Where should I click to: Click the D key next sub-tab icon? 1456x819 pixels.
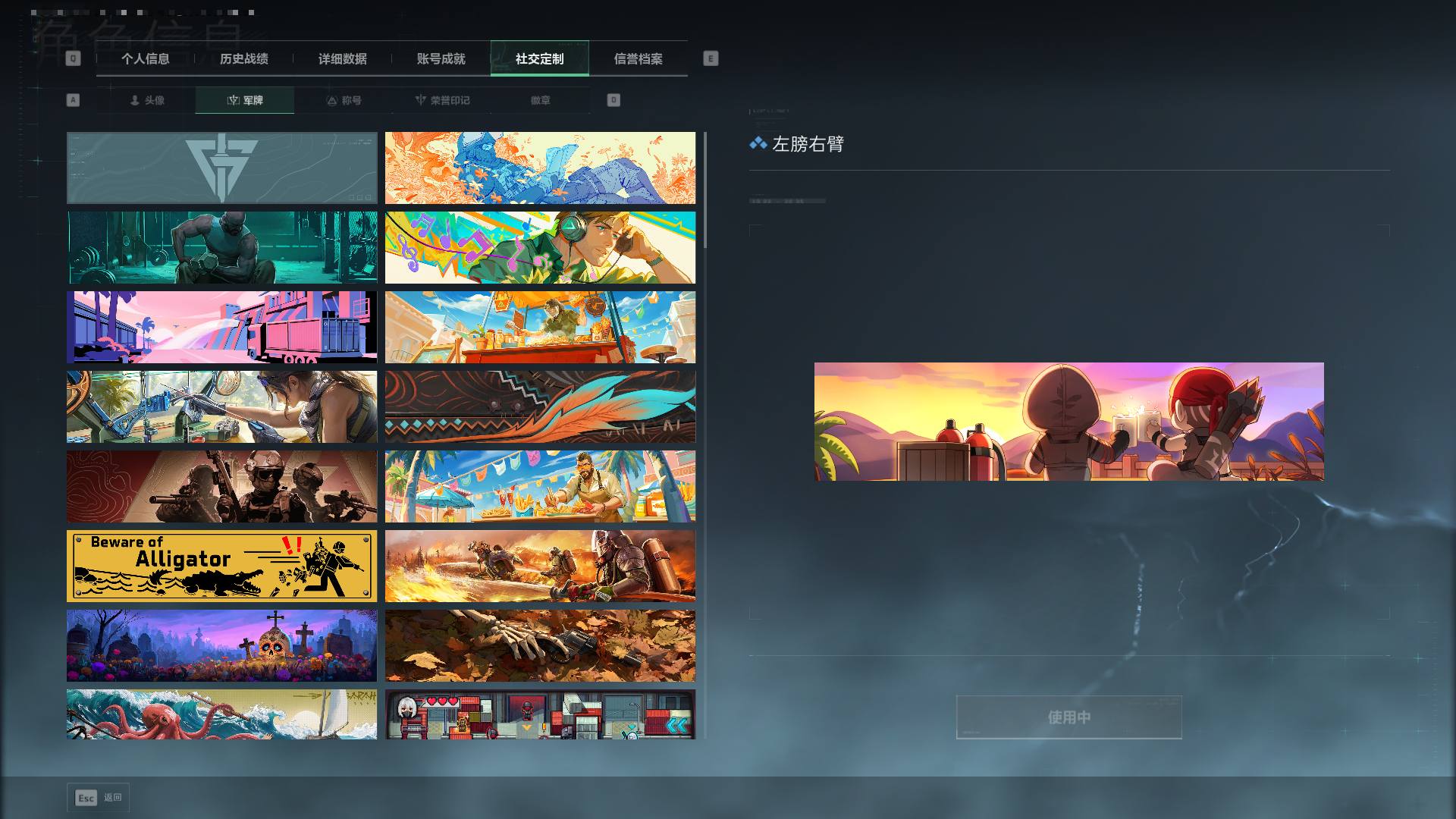(x=613, y=100)
